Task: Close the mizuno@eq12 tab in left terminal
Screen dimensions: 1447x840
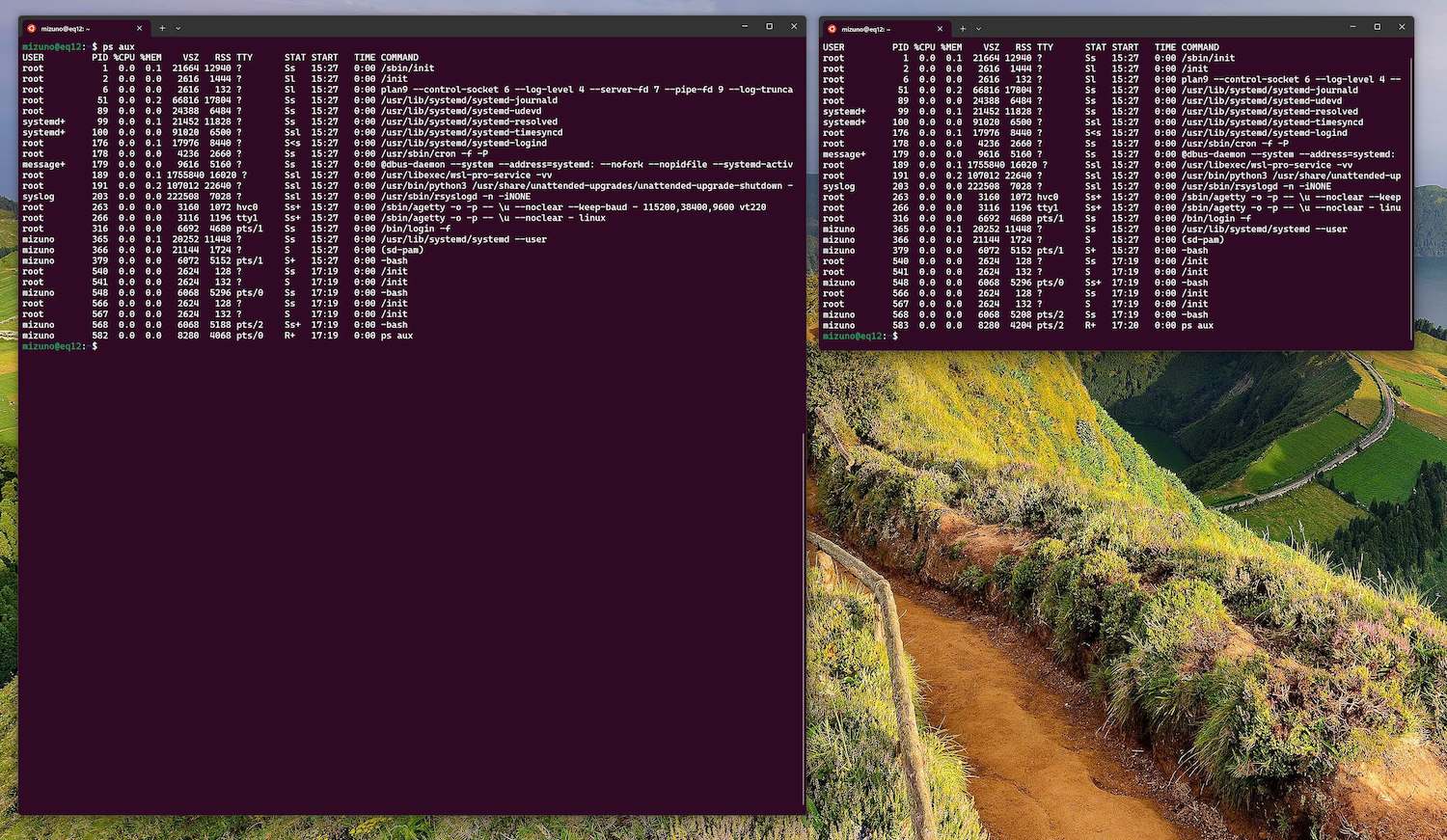Action: pyautogui.click(x=139, y=29)
